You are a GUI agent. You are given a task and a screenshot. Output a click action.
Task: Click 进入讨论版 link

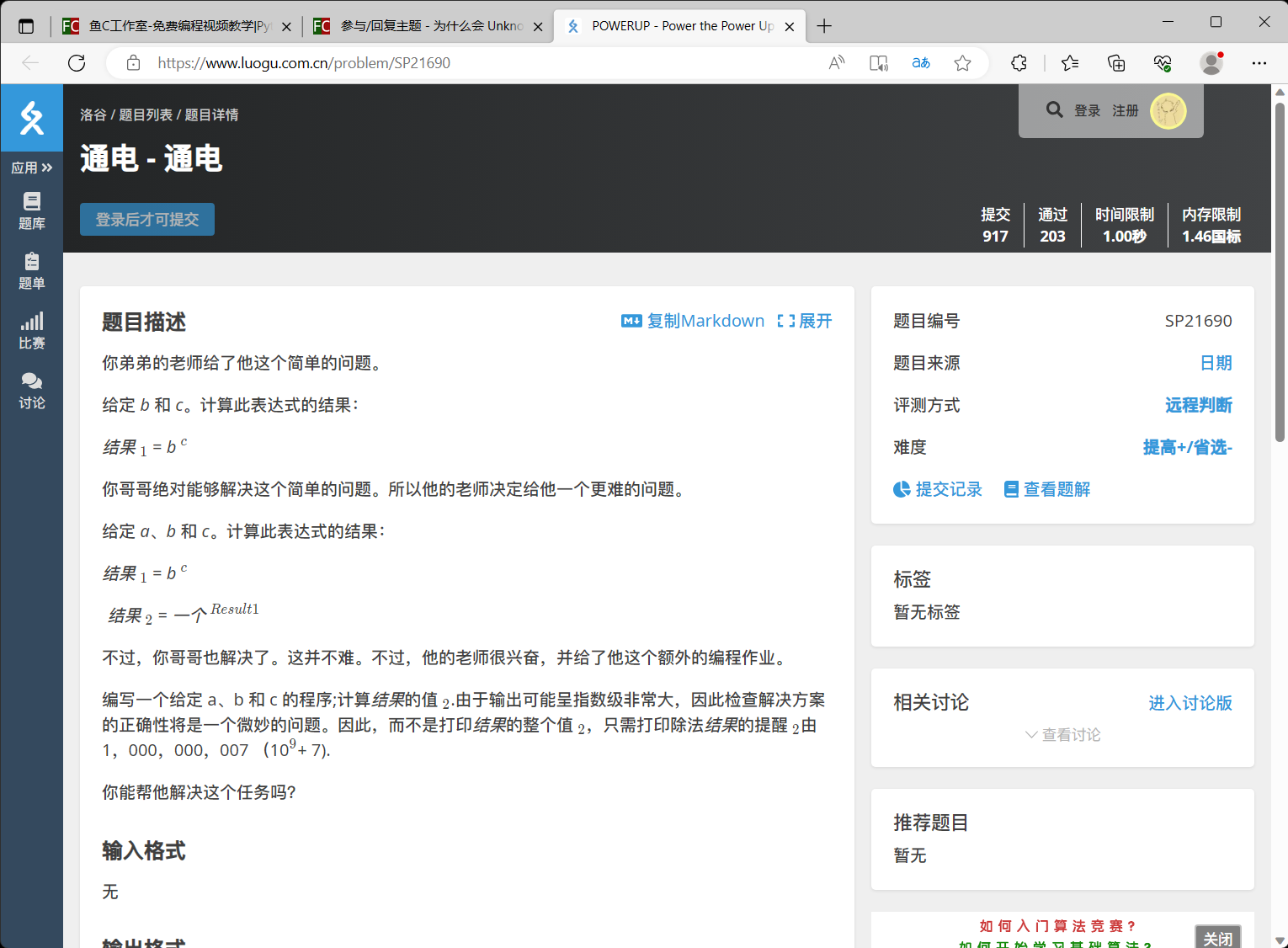1190,703
